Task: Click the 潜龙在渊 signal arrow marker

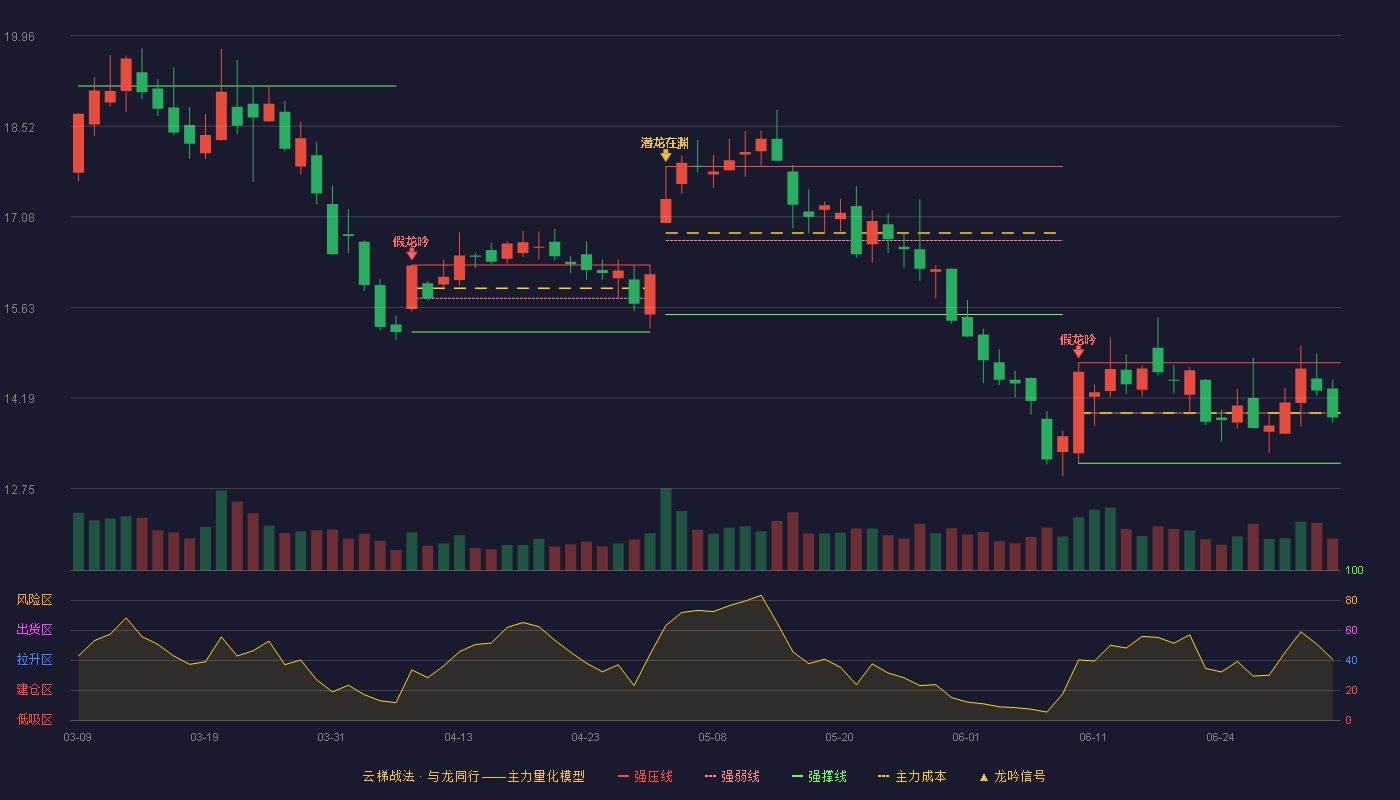Action: coord(666,155)
